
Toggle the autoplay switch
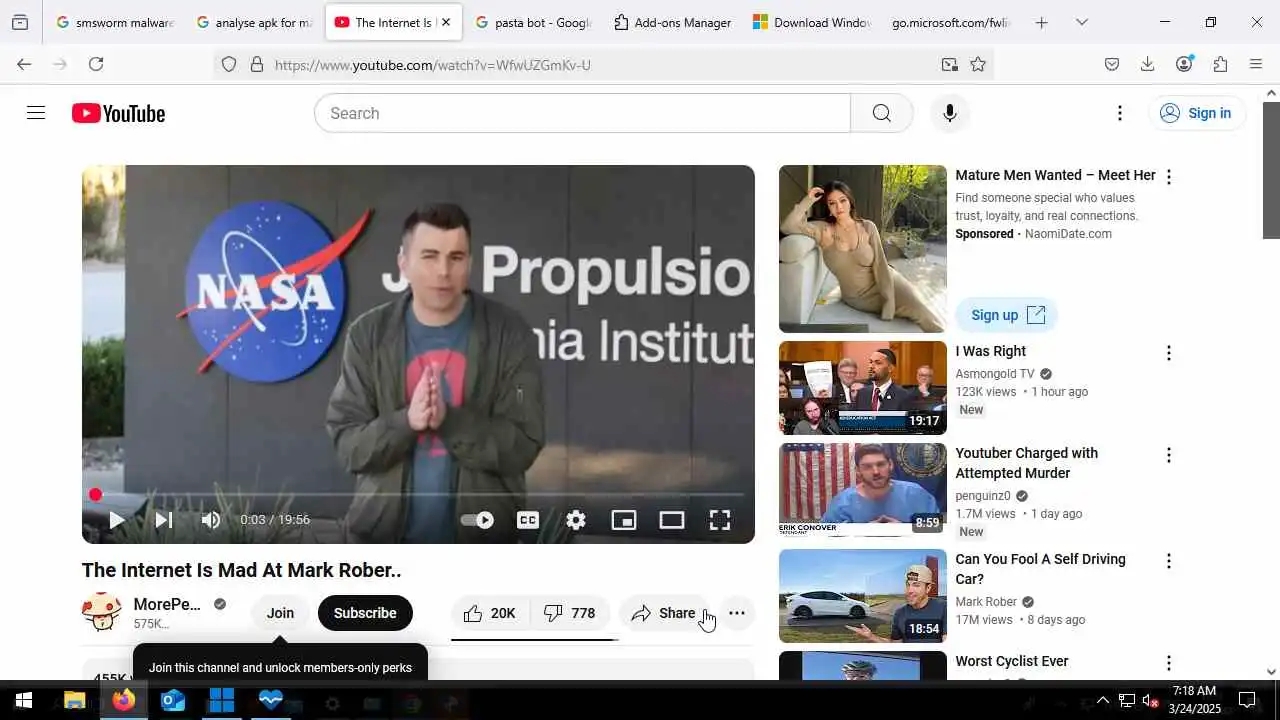[x=477, y=520]
